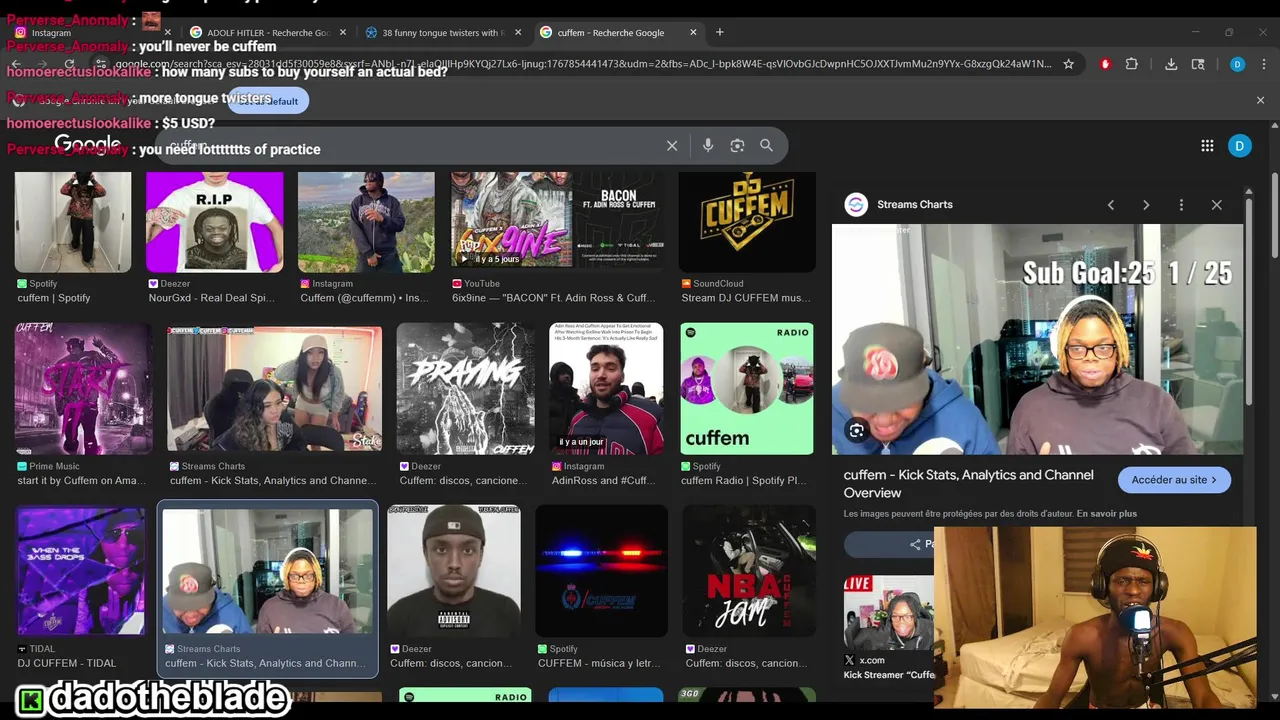1280x720 pixels.
Task: Close the cuffem - Recherche Google tab
Action: point(693,32)
